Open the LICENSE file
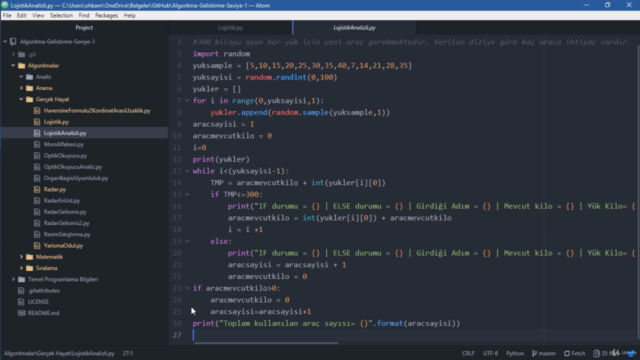Image resolution: width=640 pixels, height=360 pixels. point(38,302)
